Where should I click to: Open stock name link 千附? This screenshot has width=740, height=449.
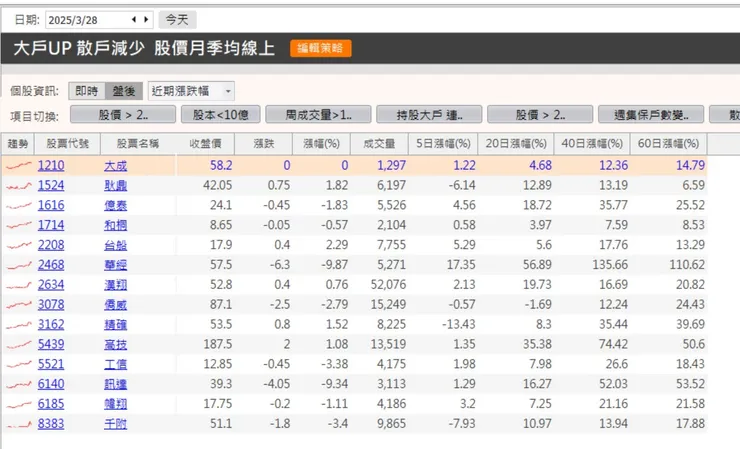pyautogui.click(x=116, y=424)
